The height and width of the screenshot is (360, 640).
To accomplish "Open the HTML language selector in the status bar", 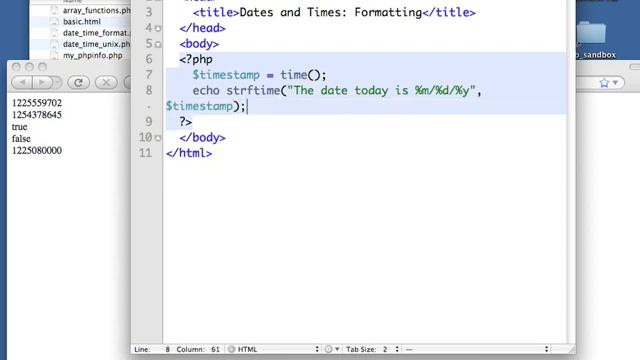I will [273, 349].
